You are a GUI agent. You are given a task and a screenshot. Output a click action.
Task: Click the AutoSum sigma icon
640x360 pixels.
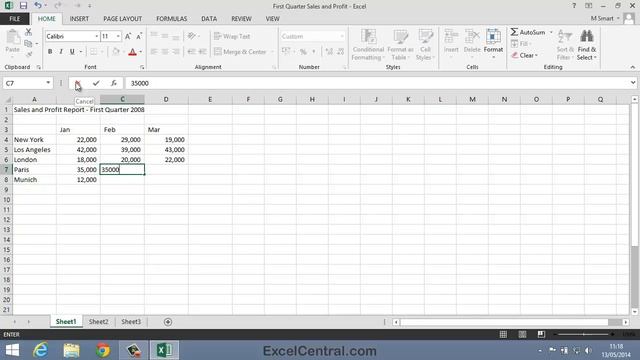click(x=514, y=32)
